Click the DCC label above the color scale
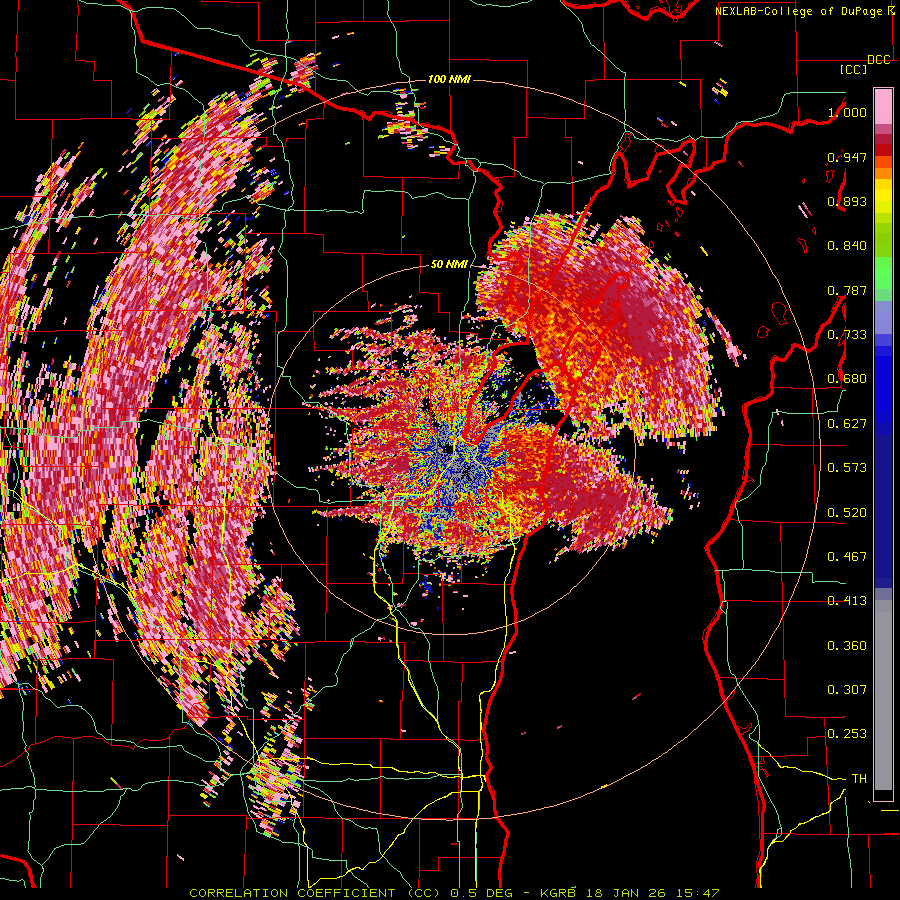Image resolution: width=900 pixels, height=900 pixels. tap(879, 60)
